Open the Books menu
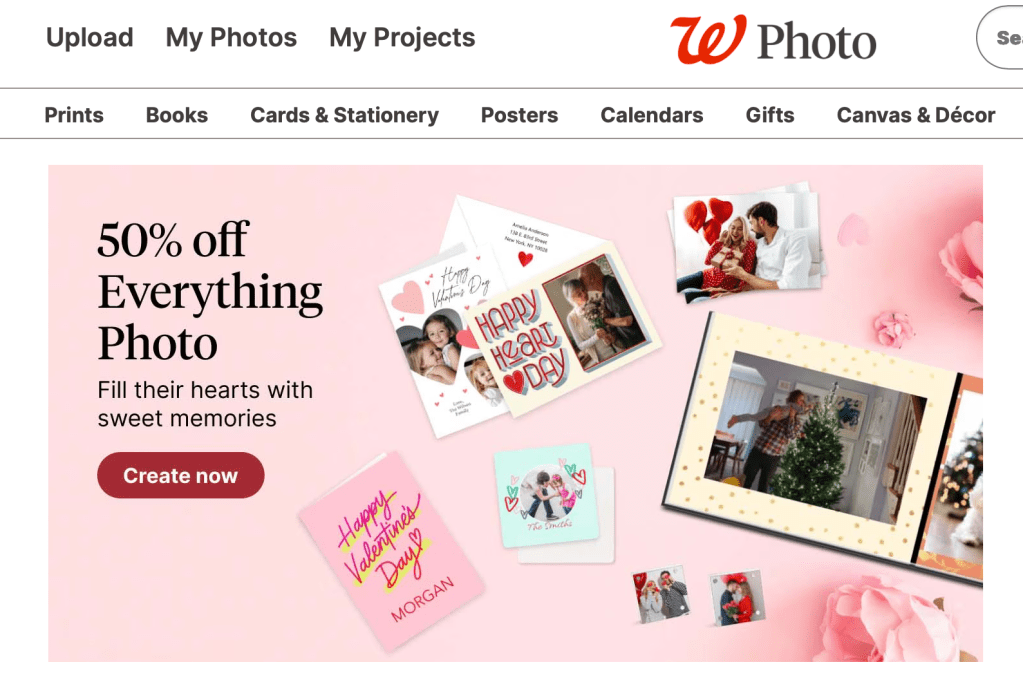 177,115
